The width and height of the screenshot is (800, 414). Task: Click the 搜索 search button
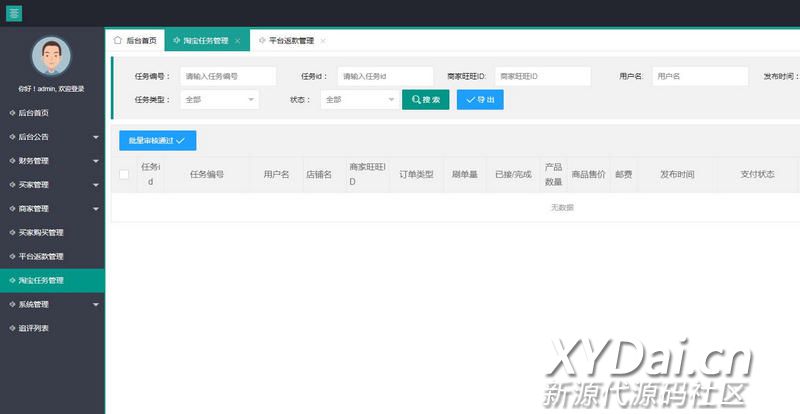coord(426,100)
